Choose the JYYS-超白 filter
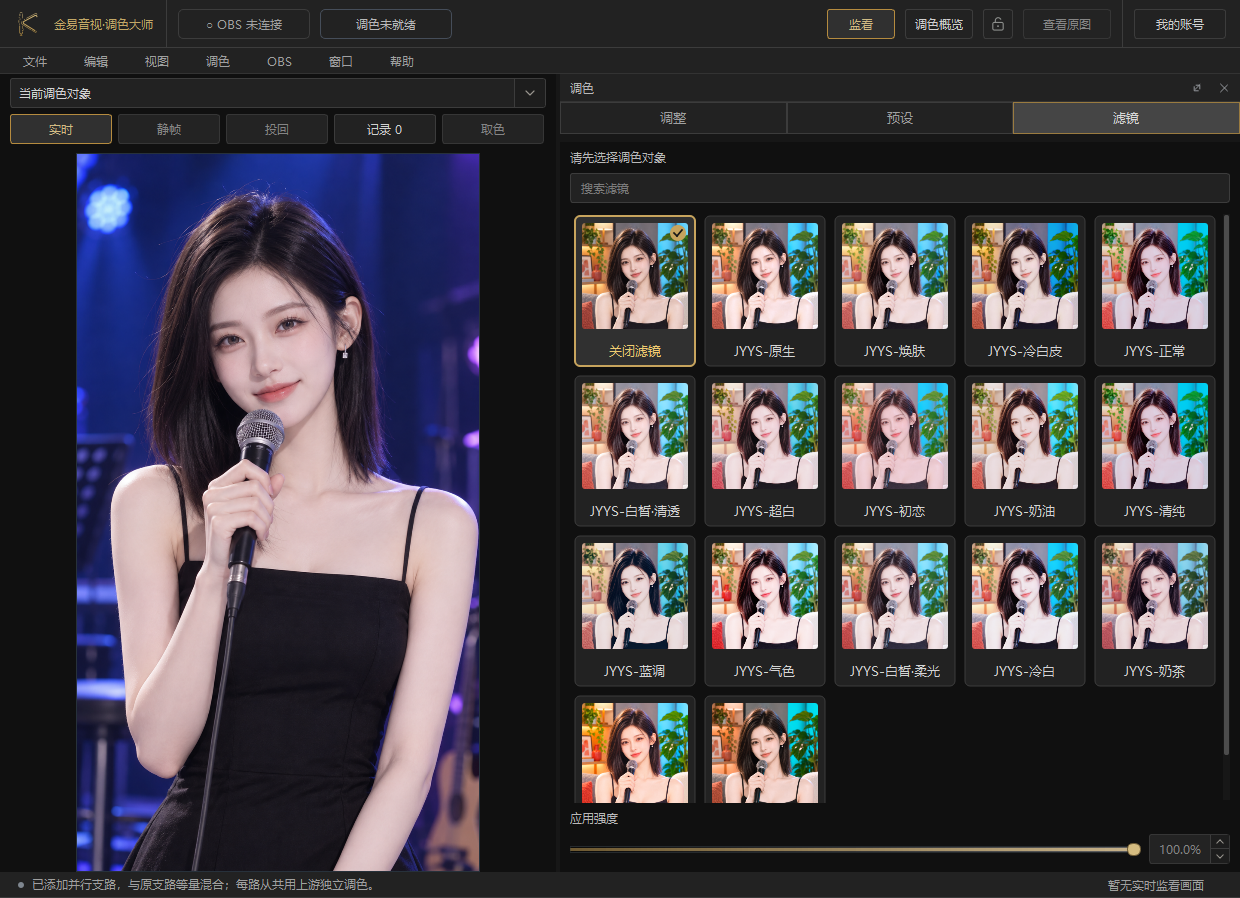 coord(765,451)
